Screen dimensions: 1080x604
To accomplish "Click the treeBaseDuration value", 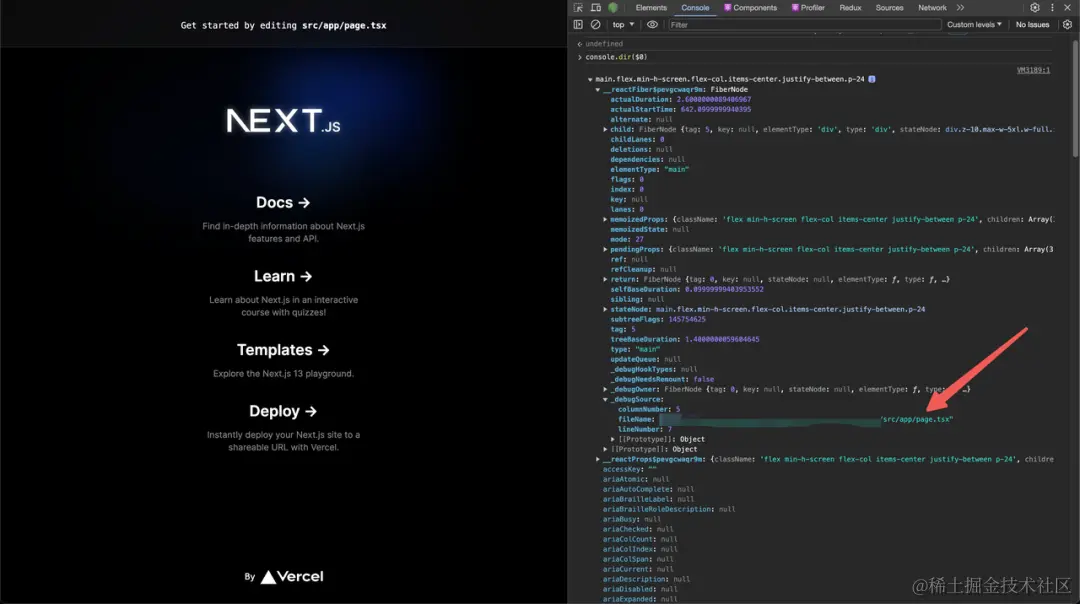I will (722, 340).
